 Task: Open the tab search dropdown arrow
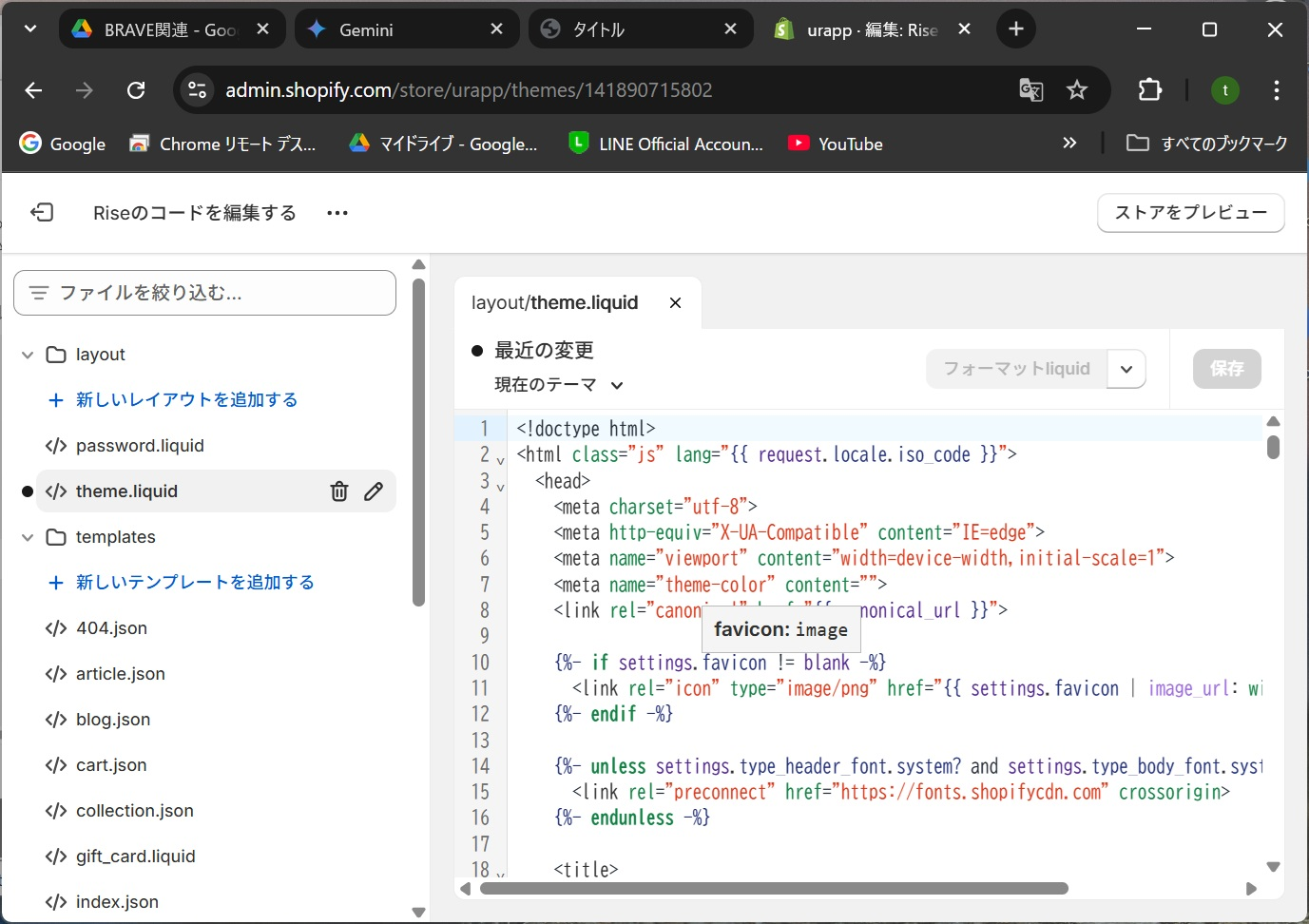(x=30, y=29)
